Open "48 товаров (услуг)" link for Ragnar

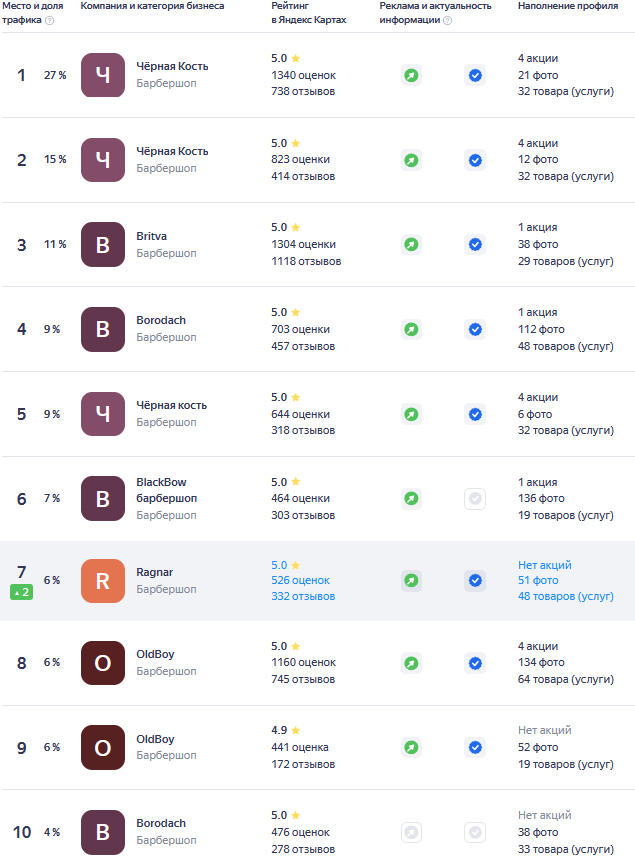pos(566,597)
